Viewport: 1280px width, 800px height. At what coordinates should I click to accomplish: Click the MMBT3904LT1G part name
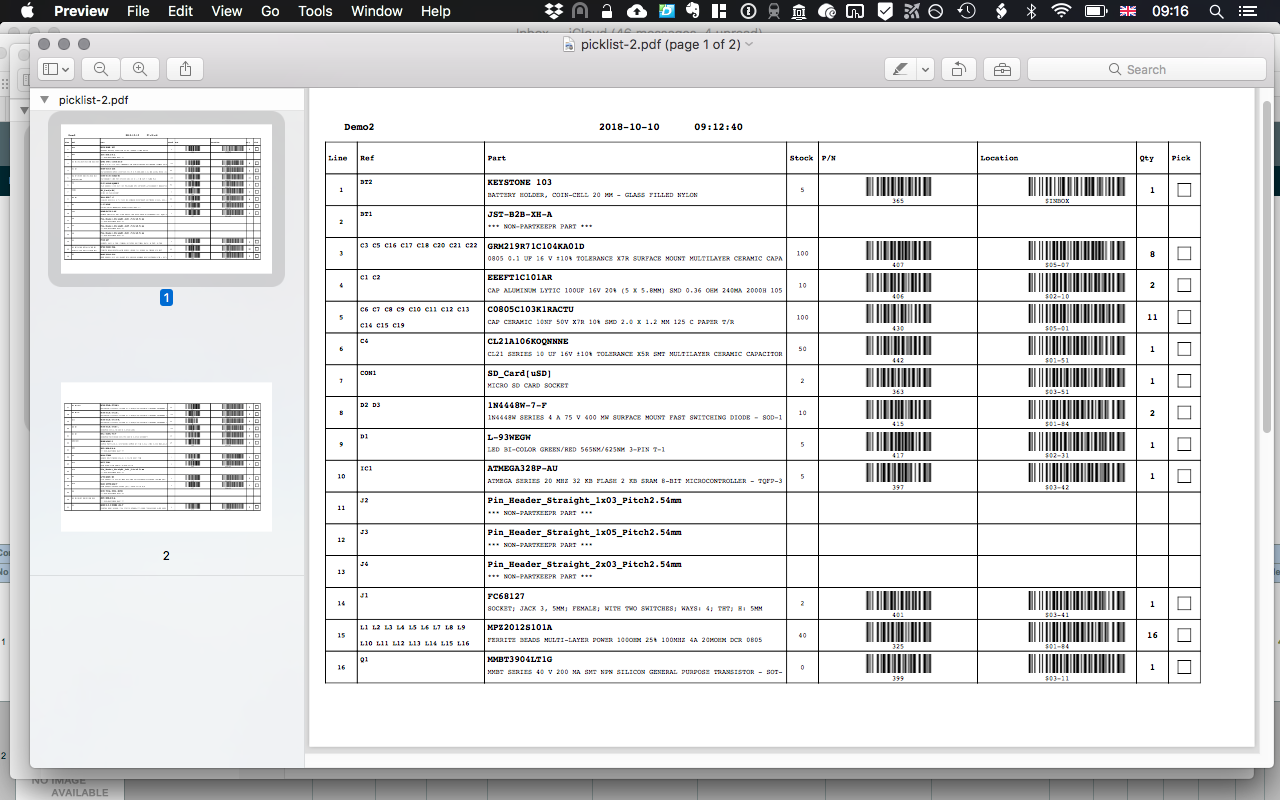(519, 659)
